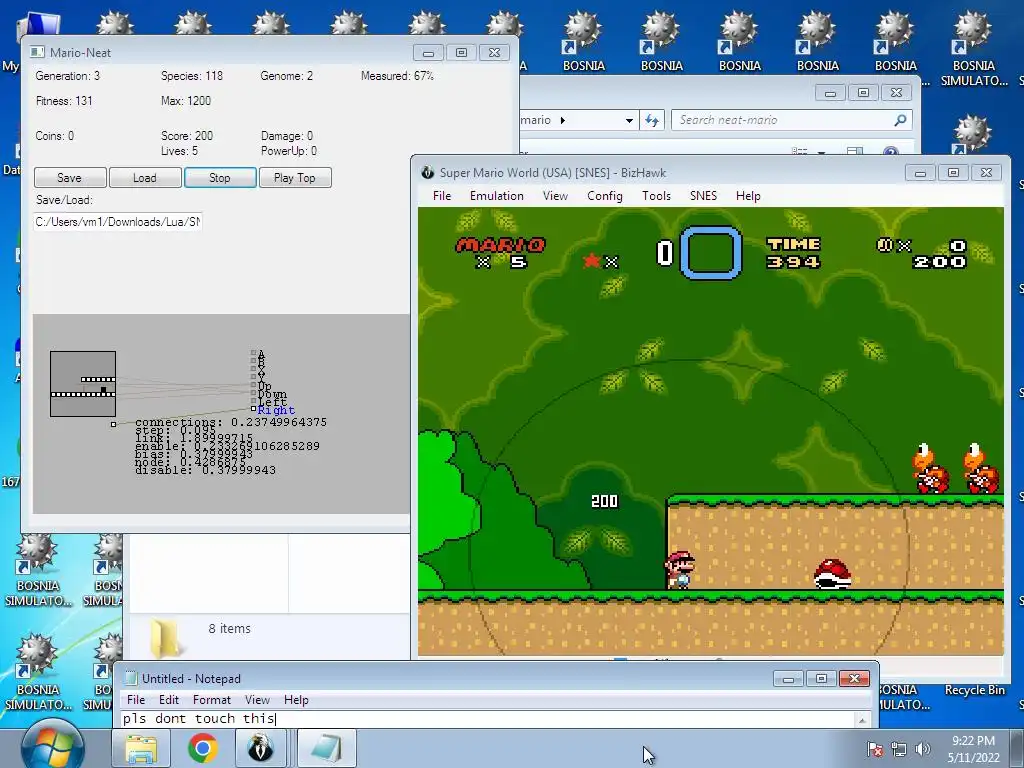The image size is (1024, 768).
Task: Select BOSNIA SIMULATO... icon left of Recycle Bin
Action: [x=903, y=697]
